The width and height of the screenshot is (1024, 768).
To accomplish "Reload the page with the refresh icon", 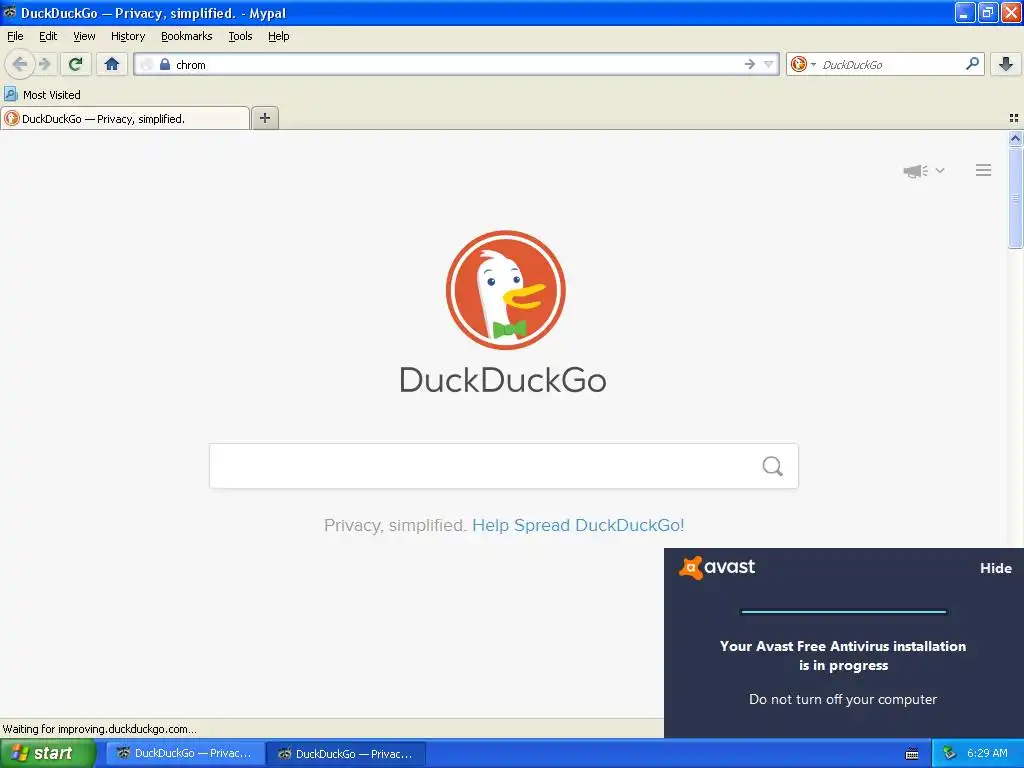I will coord(75,64).
